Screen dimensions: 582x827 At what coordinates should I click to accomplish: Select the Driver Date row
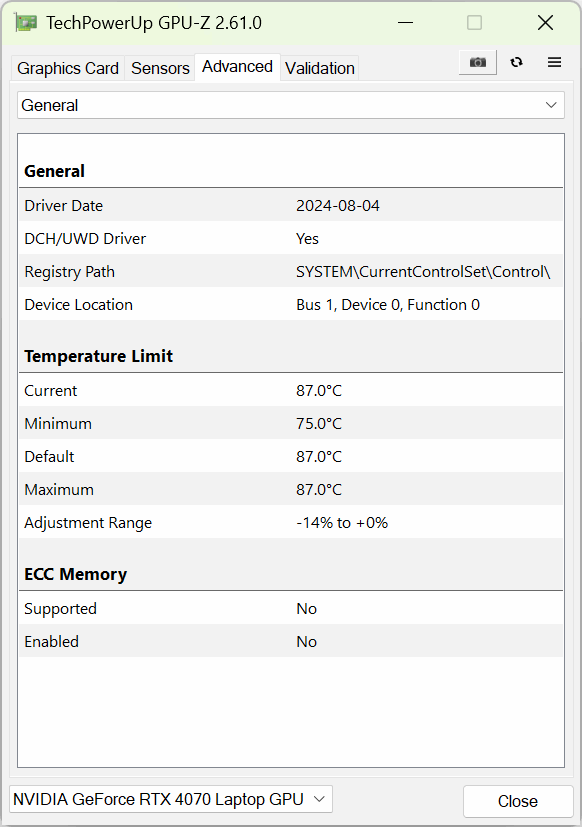[291, 205]
